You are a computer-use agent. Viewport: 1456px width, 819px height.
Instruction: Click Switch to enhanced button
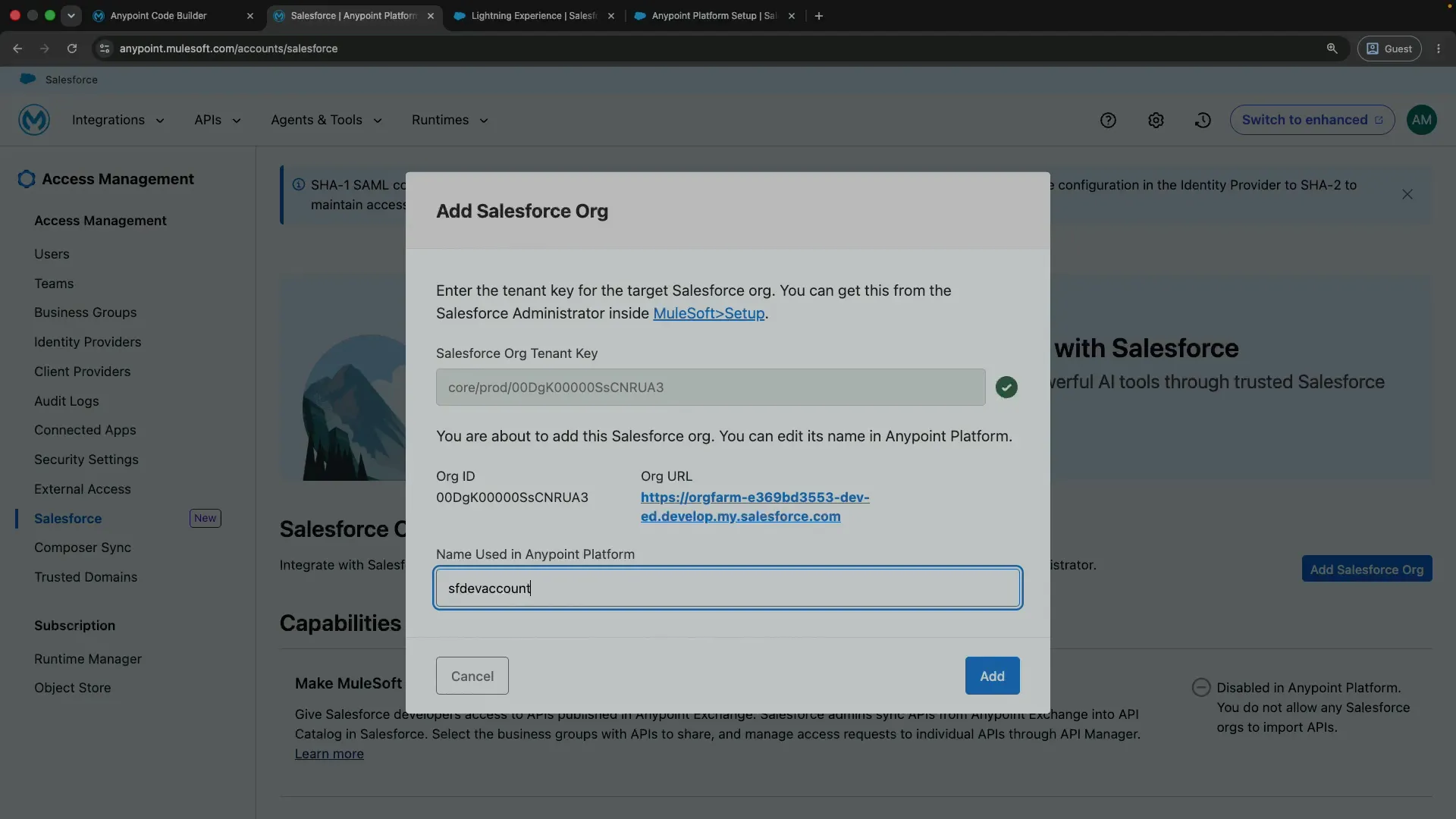[1312, 120]
